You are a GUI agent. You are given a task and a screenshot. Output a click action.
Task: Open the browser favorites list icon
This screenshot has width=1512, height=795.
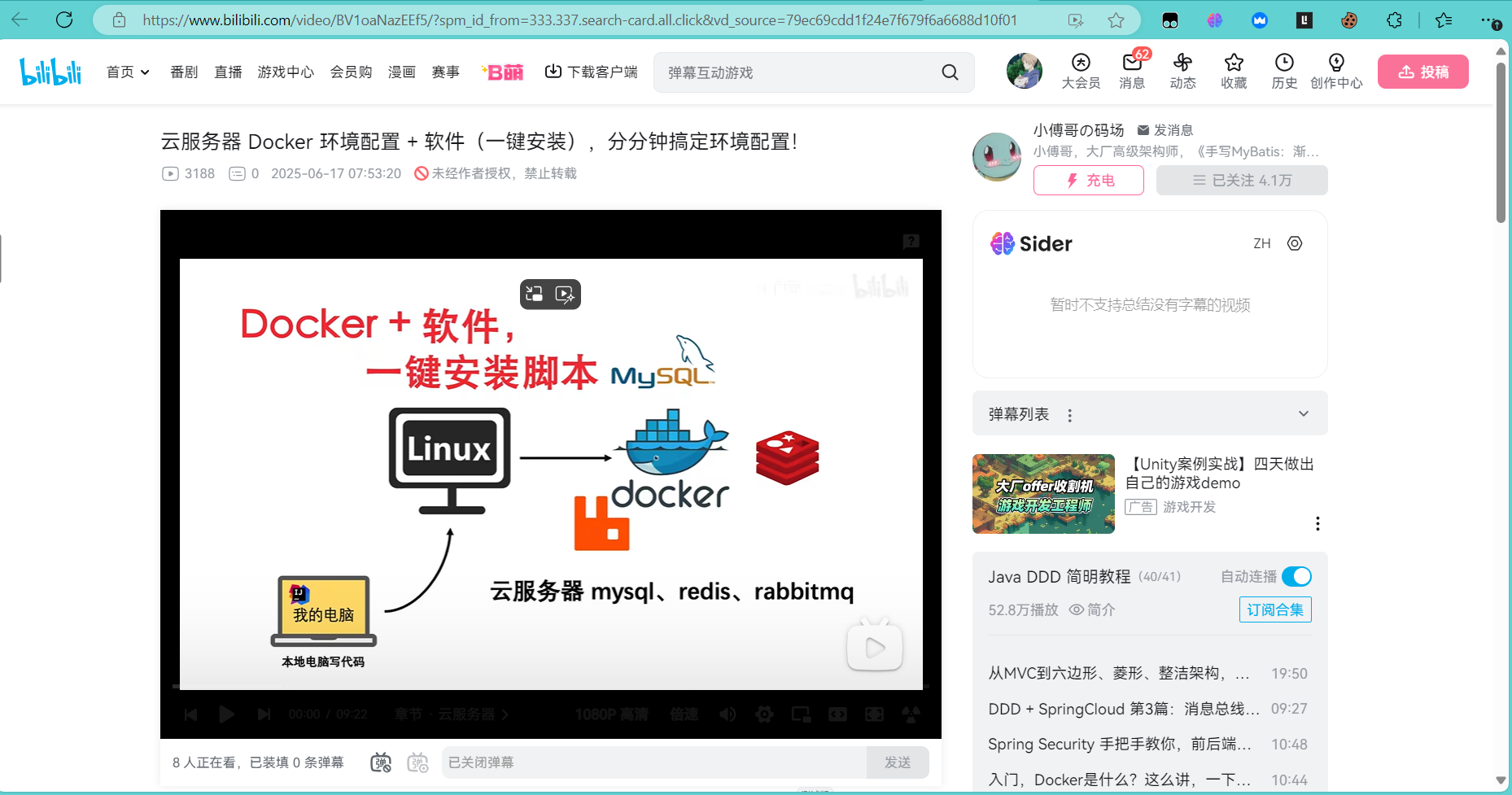click(x=1444, y=20)
